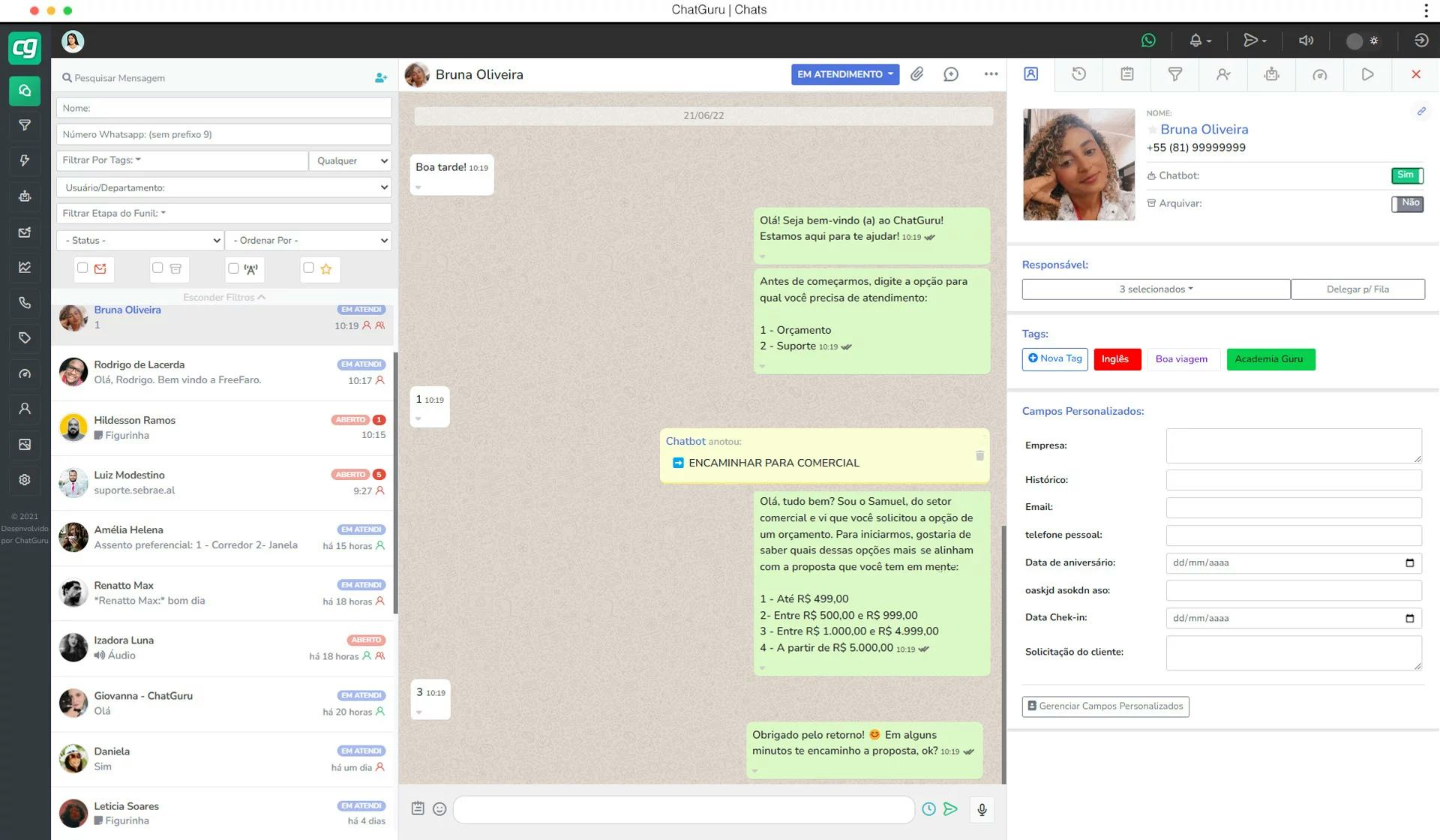Expand the Qualquer tags filter dropdown

349,160
